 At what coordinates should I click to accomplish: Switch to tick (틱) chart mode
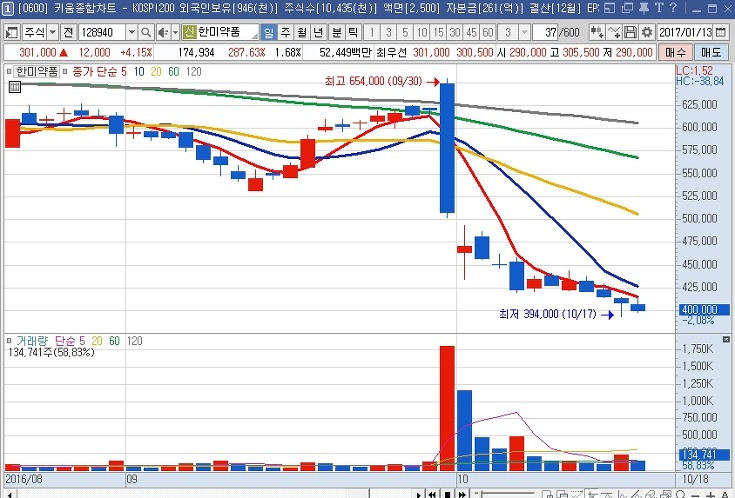coord(353,32)
